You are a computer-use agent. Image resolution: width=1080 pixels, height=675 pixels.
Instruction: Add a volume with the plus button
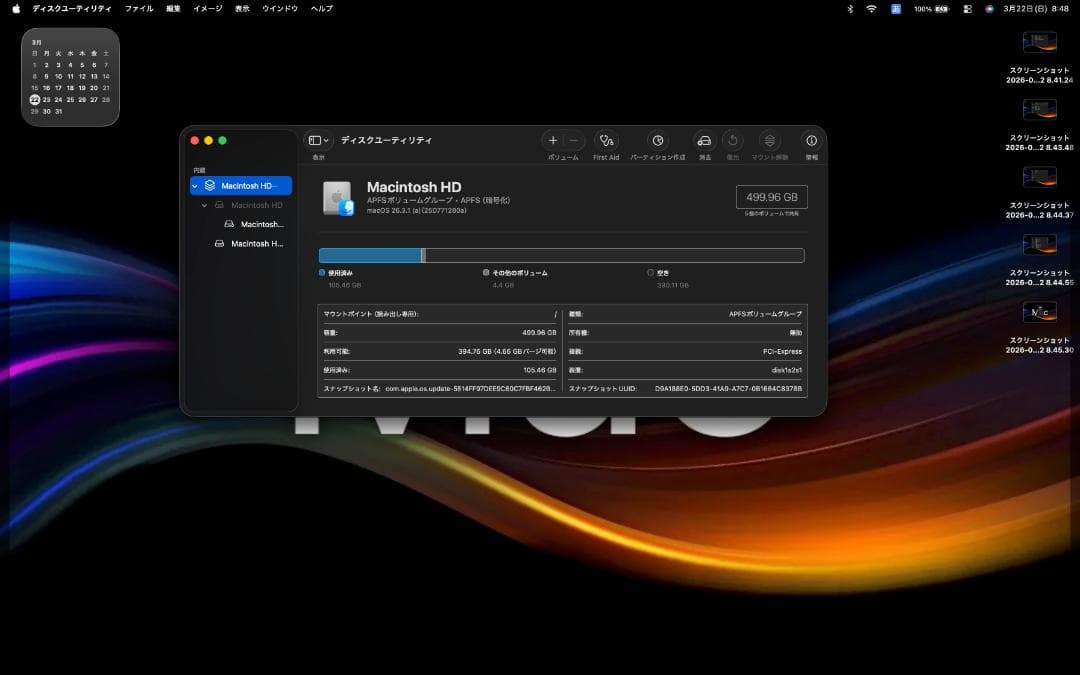(552, 141)
